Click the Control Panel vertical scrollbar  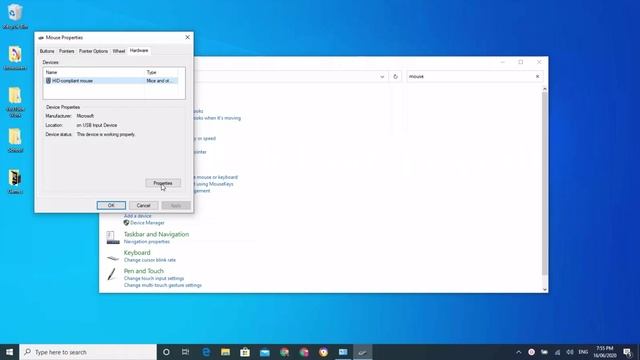(x=544, y=184)
